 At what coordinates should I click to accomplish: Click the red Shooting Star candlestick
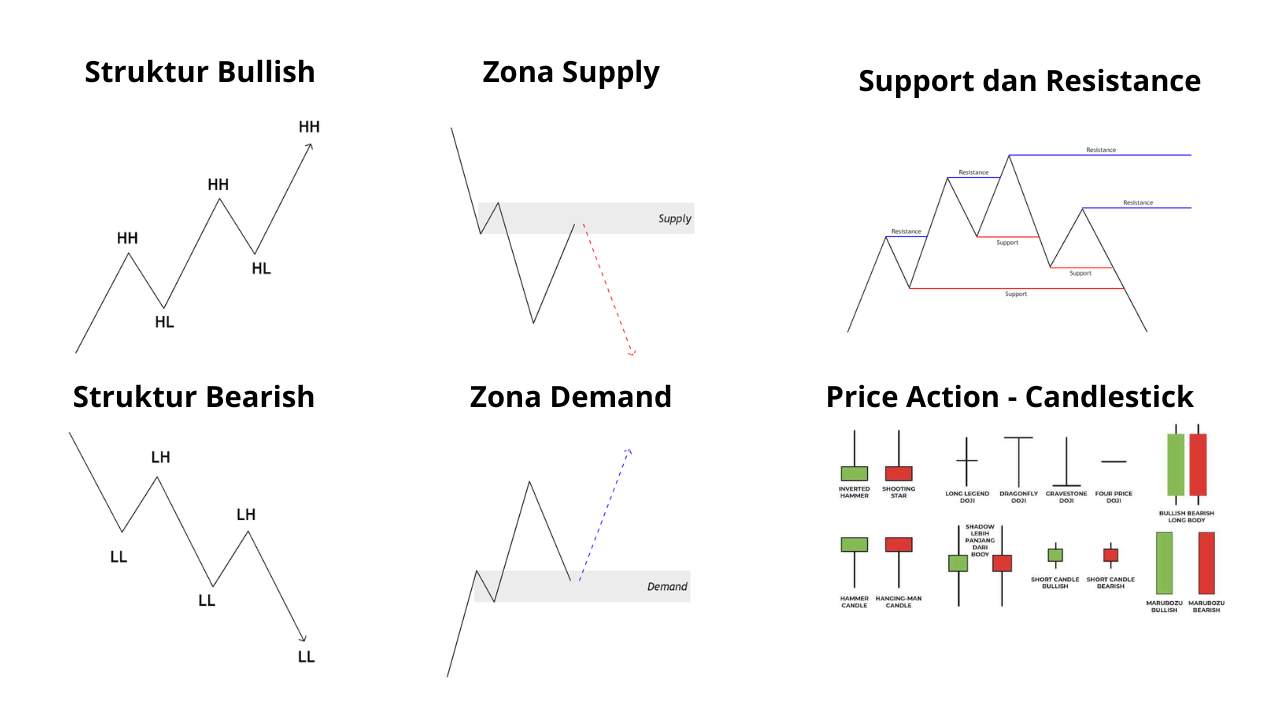(x=899, y=472)
